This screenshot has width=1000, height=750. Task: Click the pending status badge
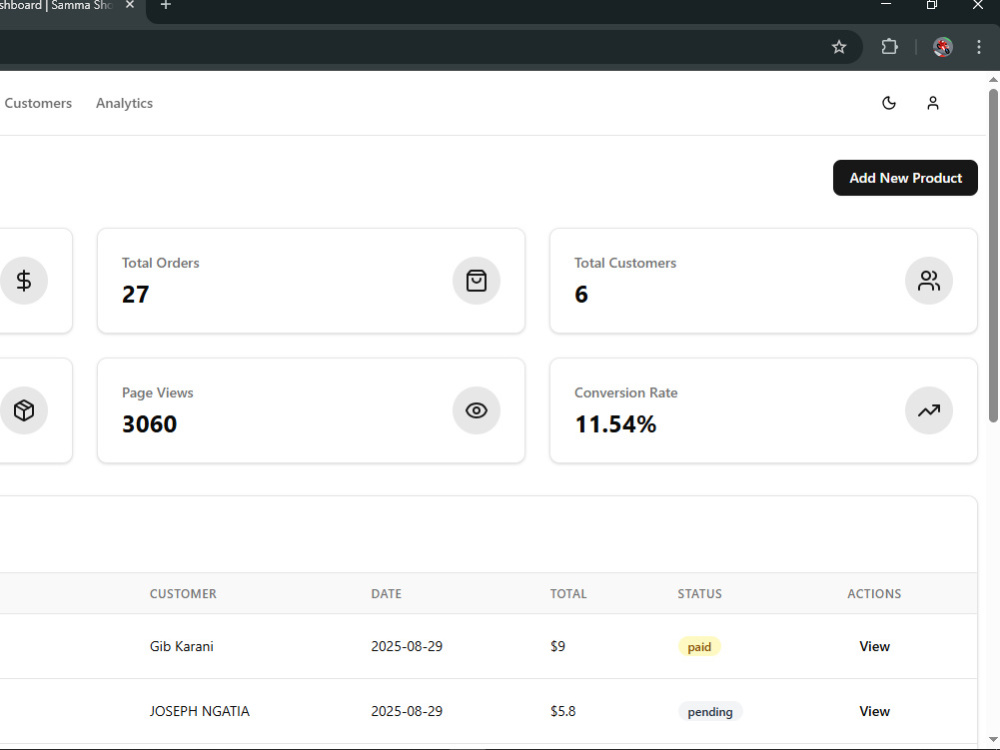710,712
